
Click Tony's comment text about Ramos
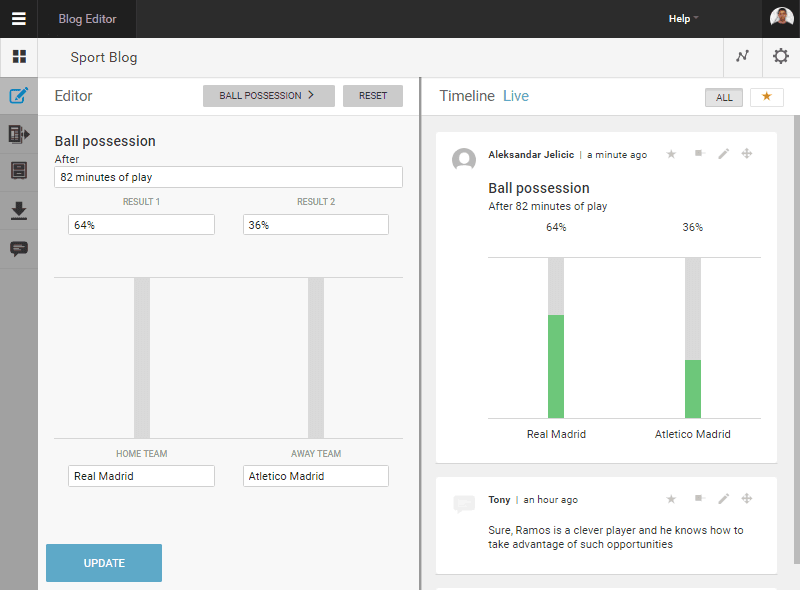pyautogui.click(x=615, y=537)
